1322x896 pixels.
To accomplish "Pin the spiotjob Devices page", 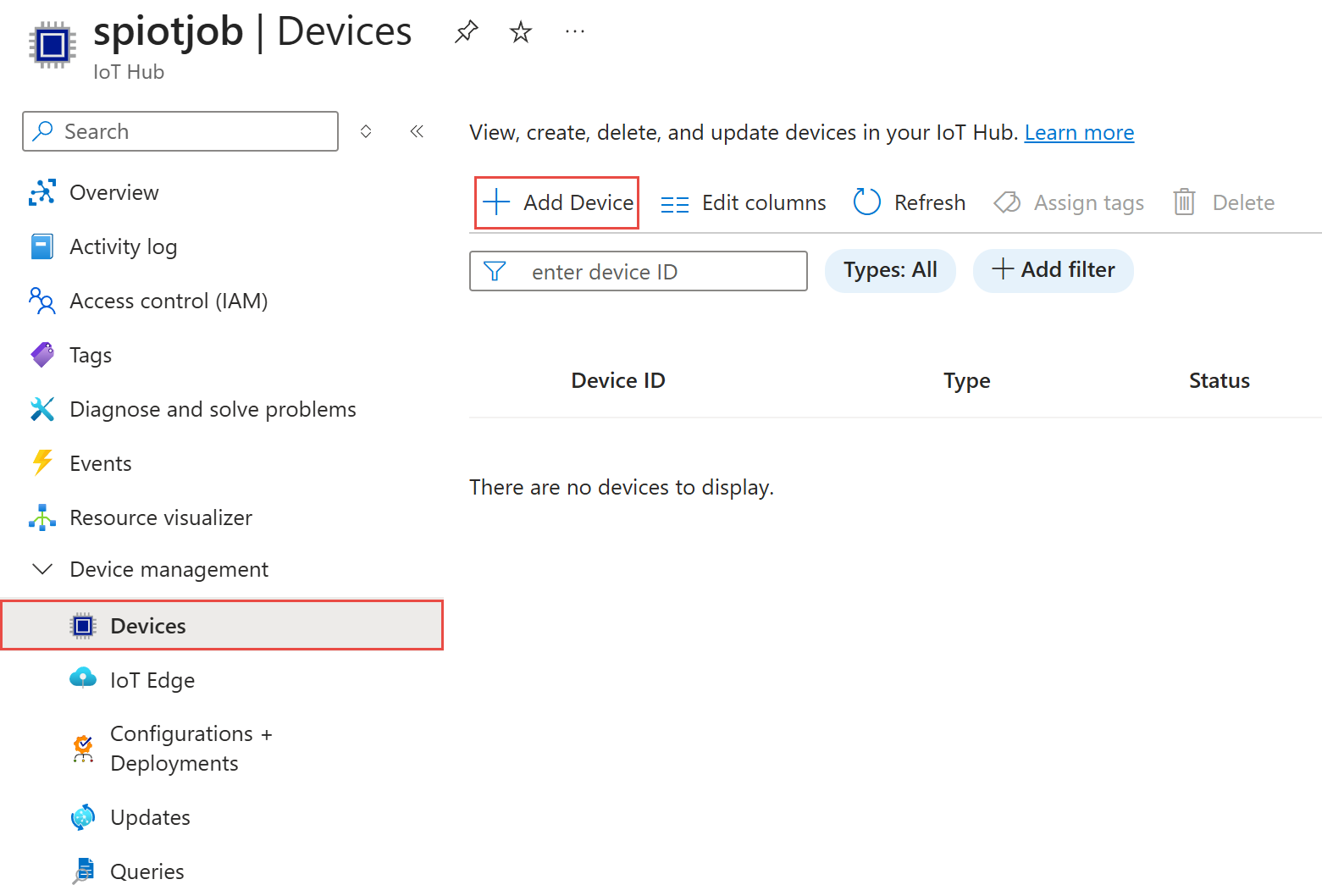I will click(x=466, y=32).
